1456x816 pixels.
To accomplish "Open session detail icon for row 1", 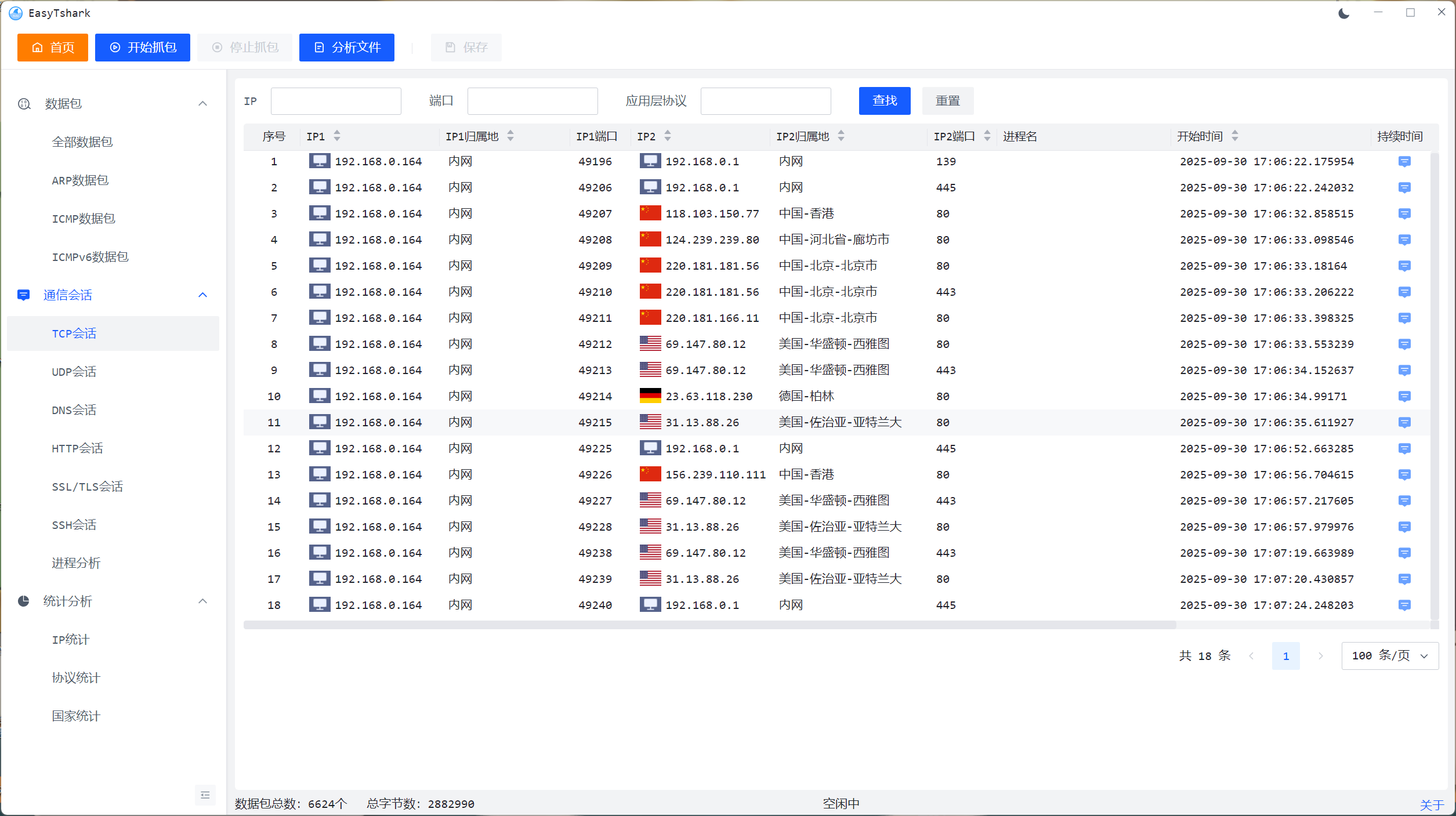I will pyautogui.click(x=1404, y=162).
